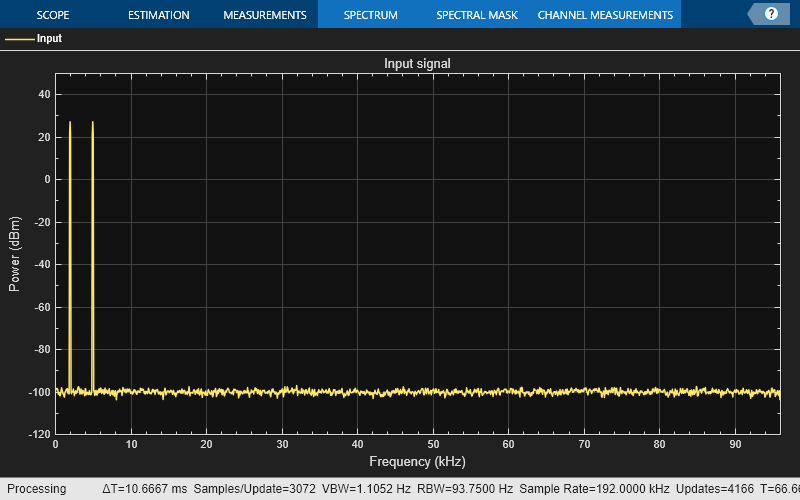The image size is (800, 500).
Task: Click the Updates=4166 status entry
Action: tap(715, 488)
